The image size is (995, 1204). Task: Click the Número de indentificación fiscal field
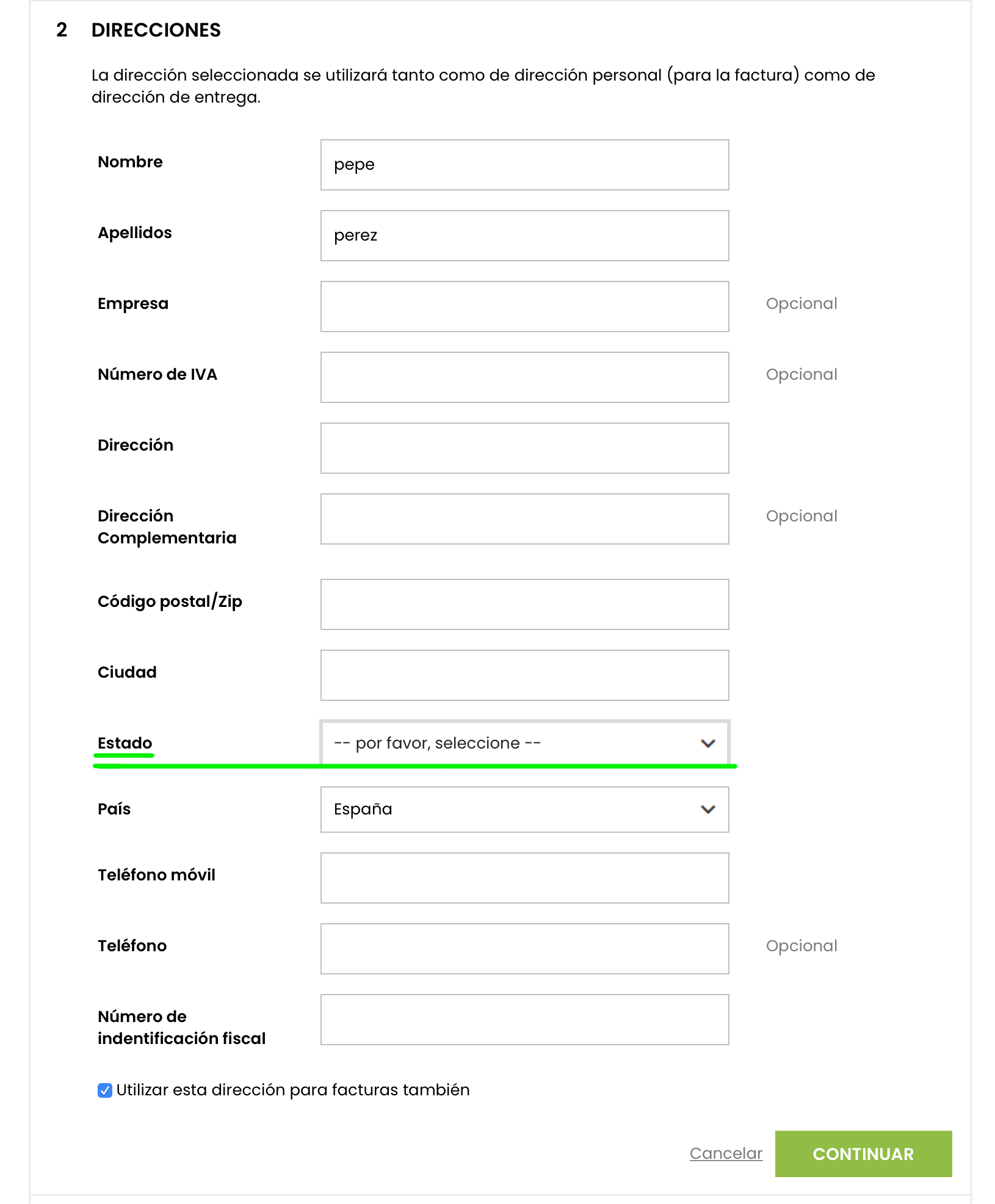525,1020
